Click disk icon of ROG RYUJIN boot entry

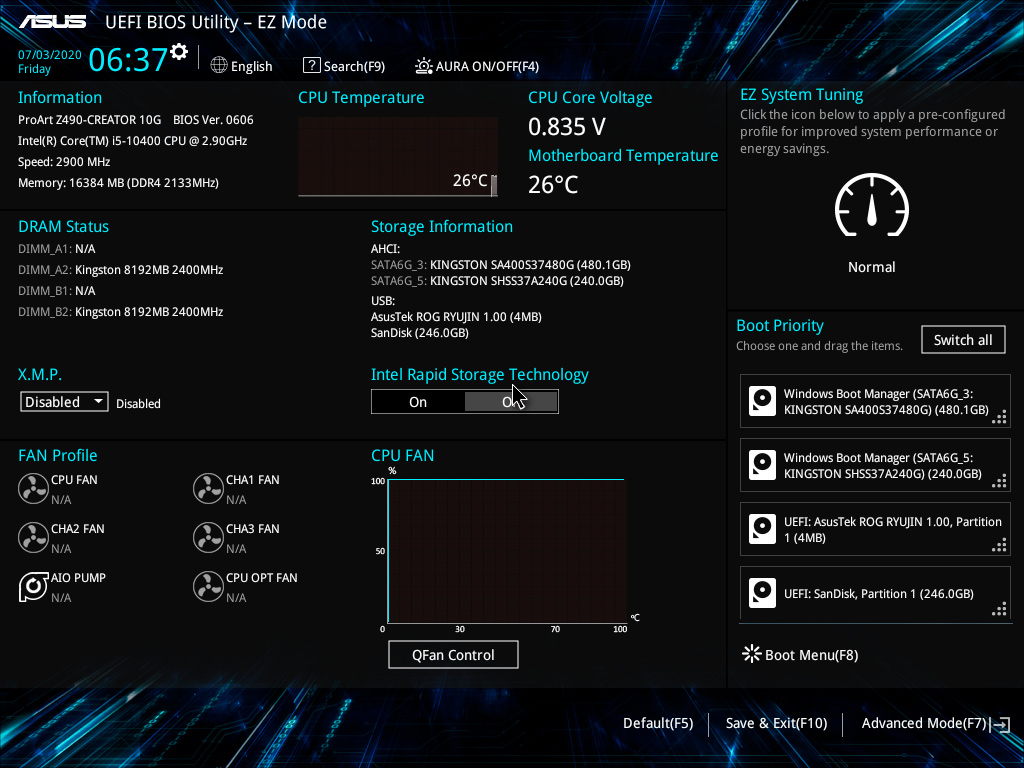[x=762, y=529]
